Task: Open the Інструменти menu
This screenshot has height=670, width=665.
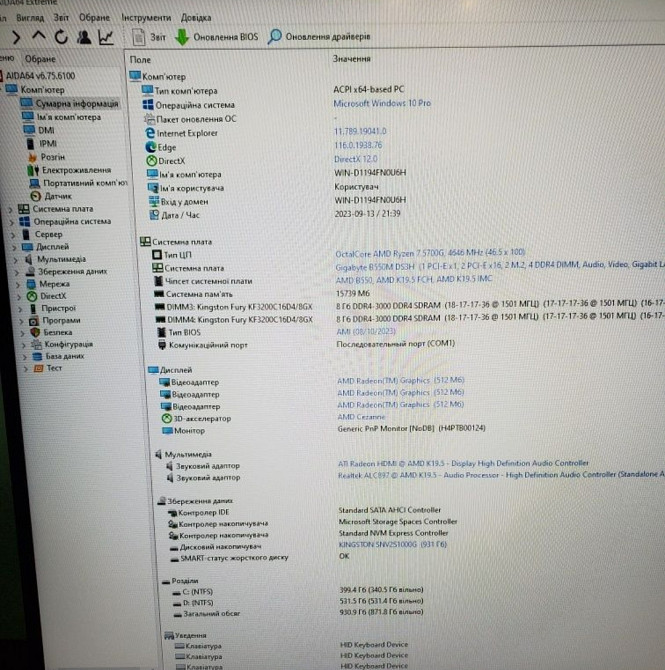Action: pos(146,18)
